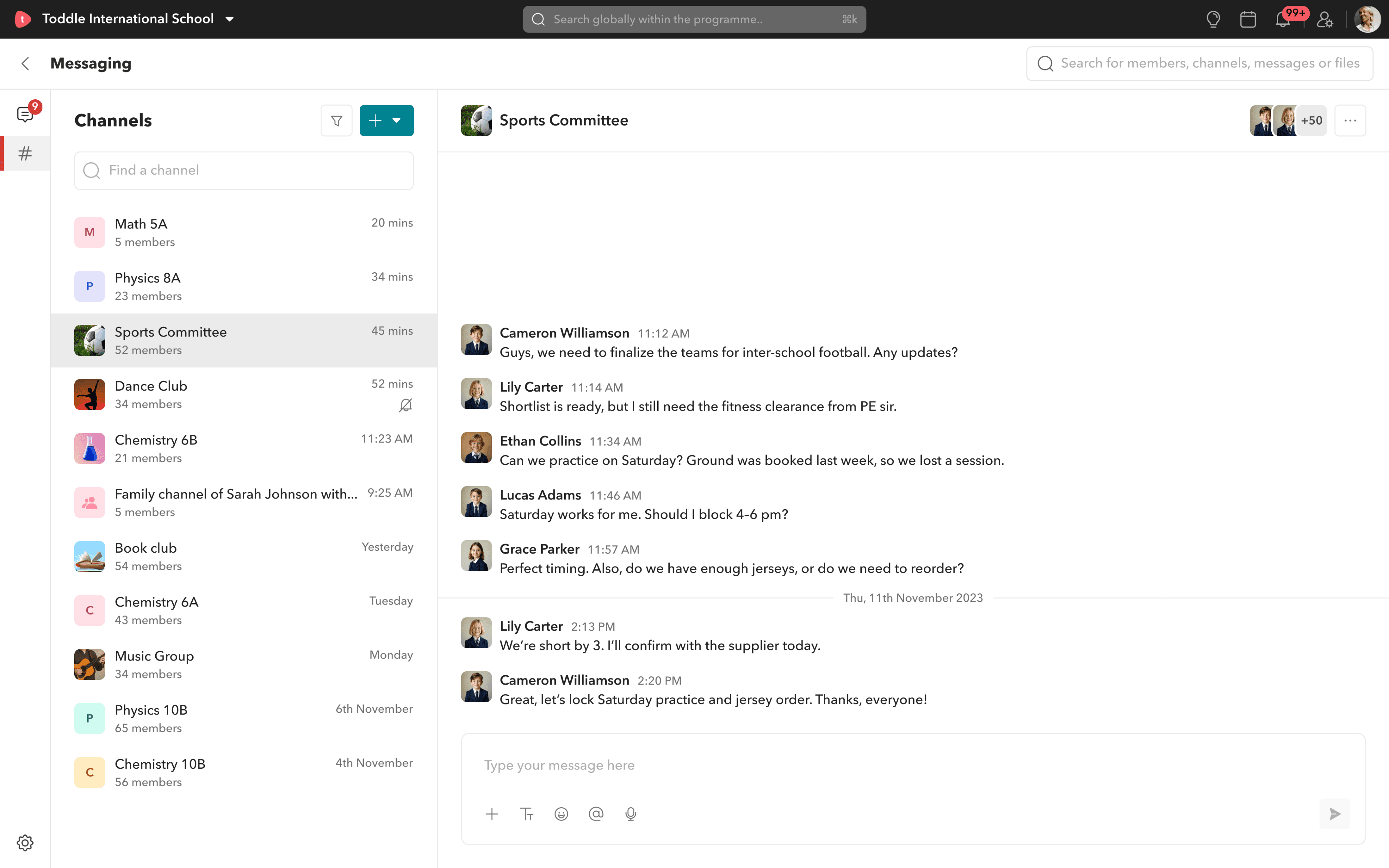Click the microphone voice message icon
Screen dimensions: 1389x868
coord(630,814)
